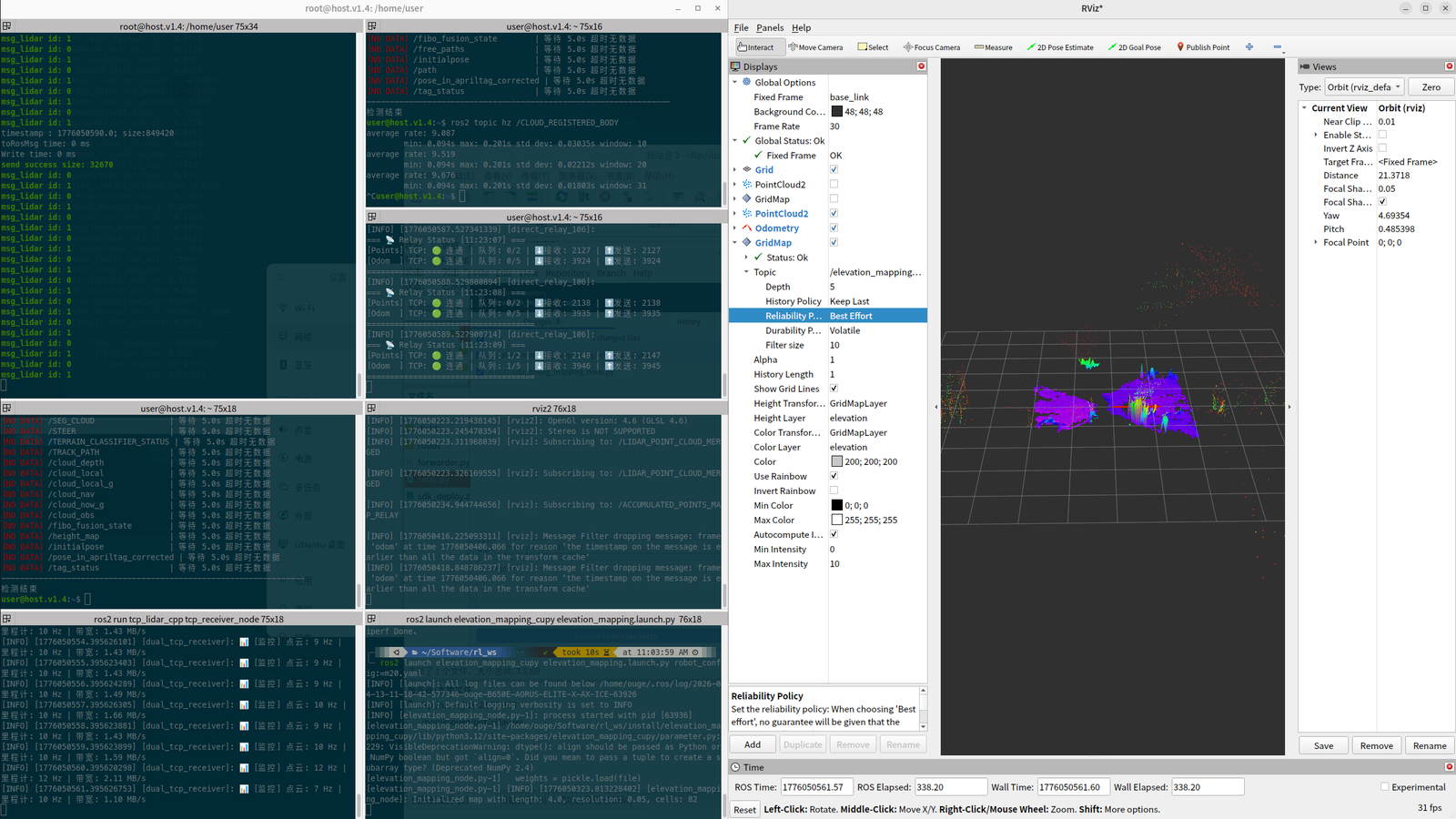
Task: Pick the 2D Pose Estimate tool
Action: 1059,47
